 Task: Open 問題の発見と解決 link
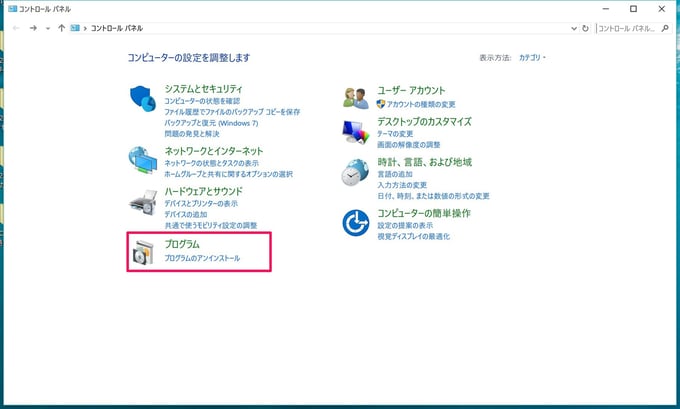pos(192,134)
